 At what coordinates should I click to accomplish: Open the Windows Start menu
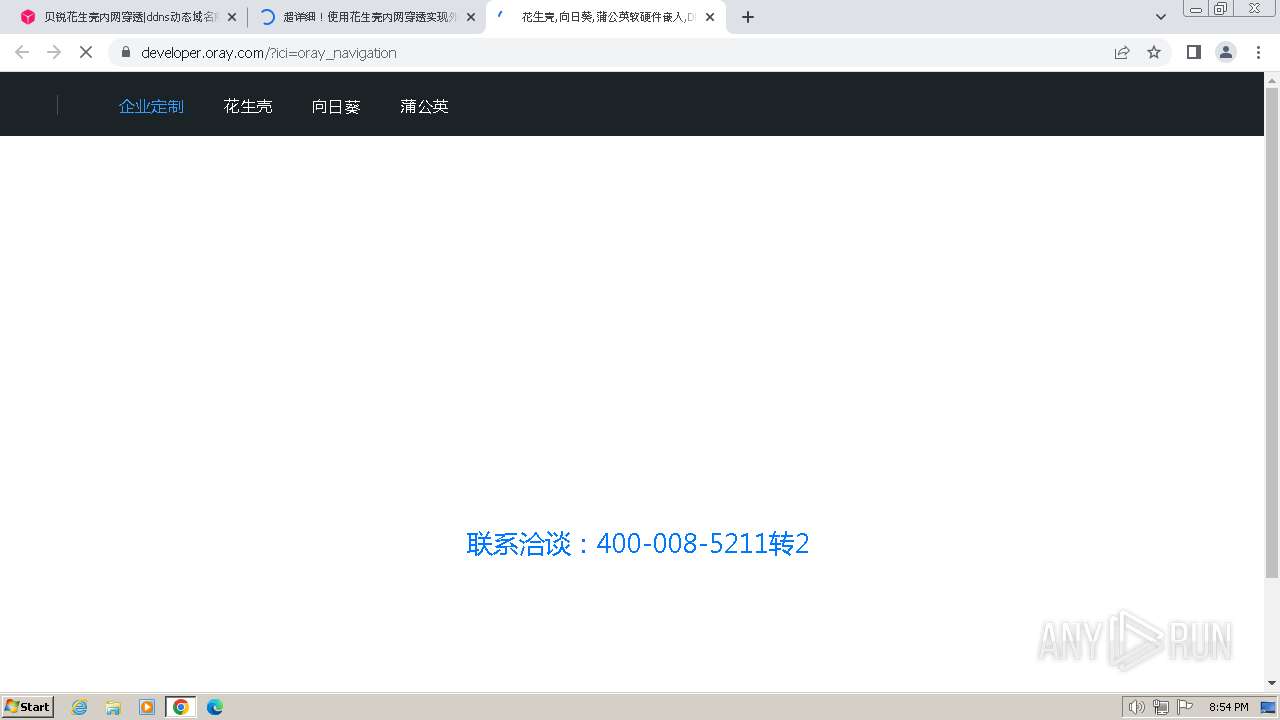[x=28, y=707]
